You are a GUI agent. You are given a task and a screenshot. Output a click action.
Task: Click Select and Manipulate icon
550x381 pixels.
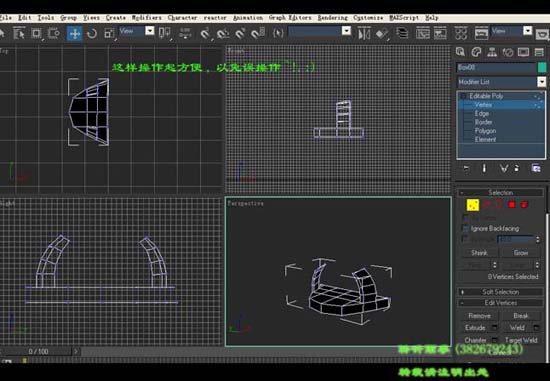[185, 33]
